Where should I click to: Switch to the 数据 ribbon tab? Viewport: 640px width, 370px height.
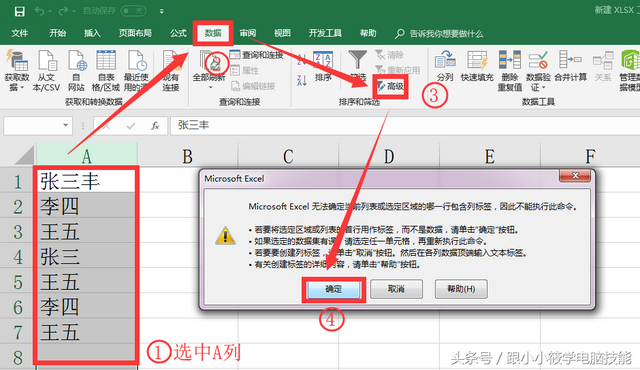tap(213, 33)
